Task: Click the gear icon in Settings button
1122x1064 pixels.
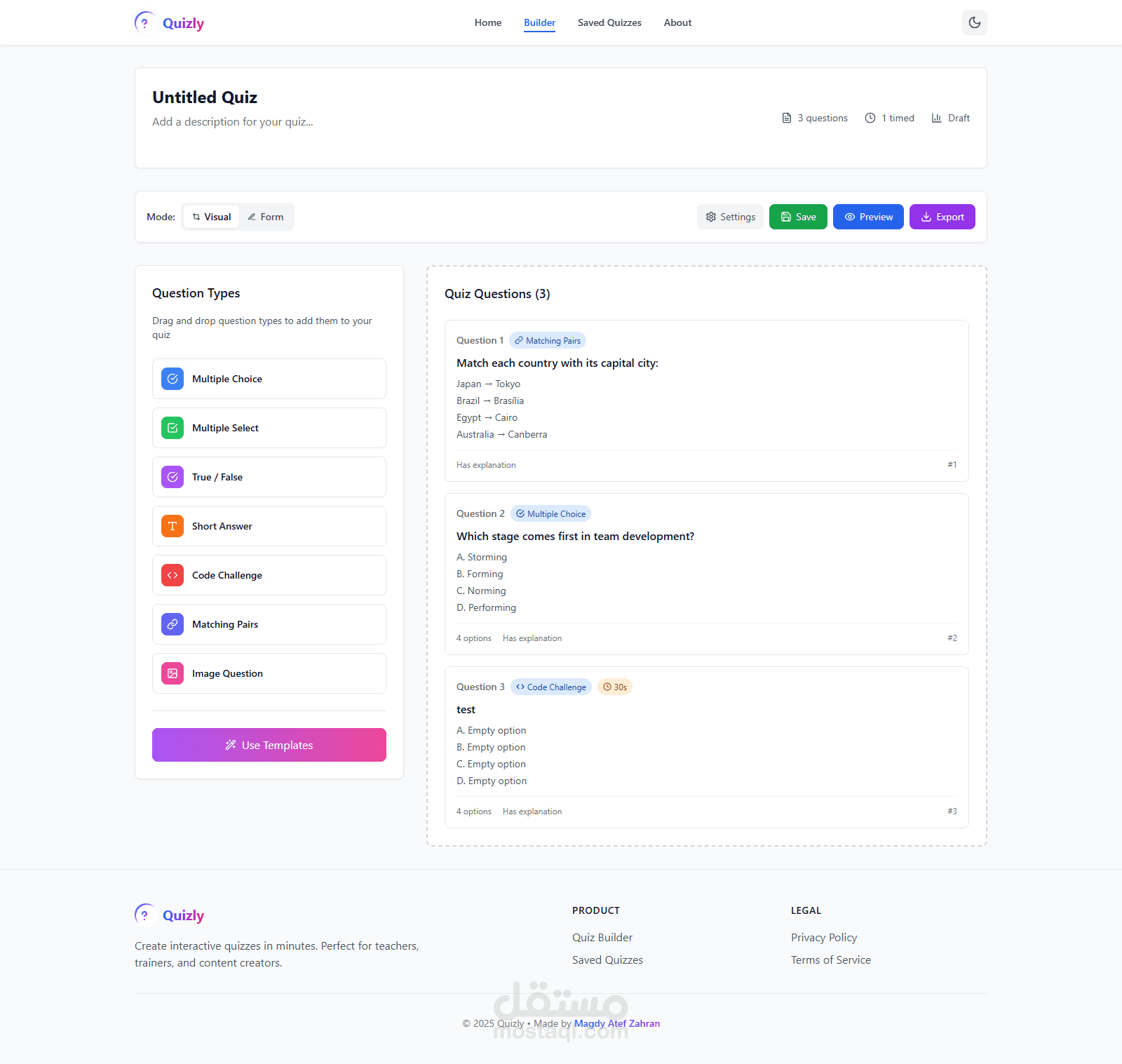Action: click(711, 217)
